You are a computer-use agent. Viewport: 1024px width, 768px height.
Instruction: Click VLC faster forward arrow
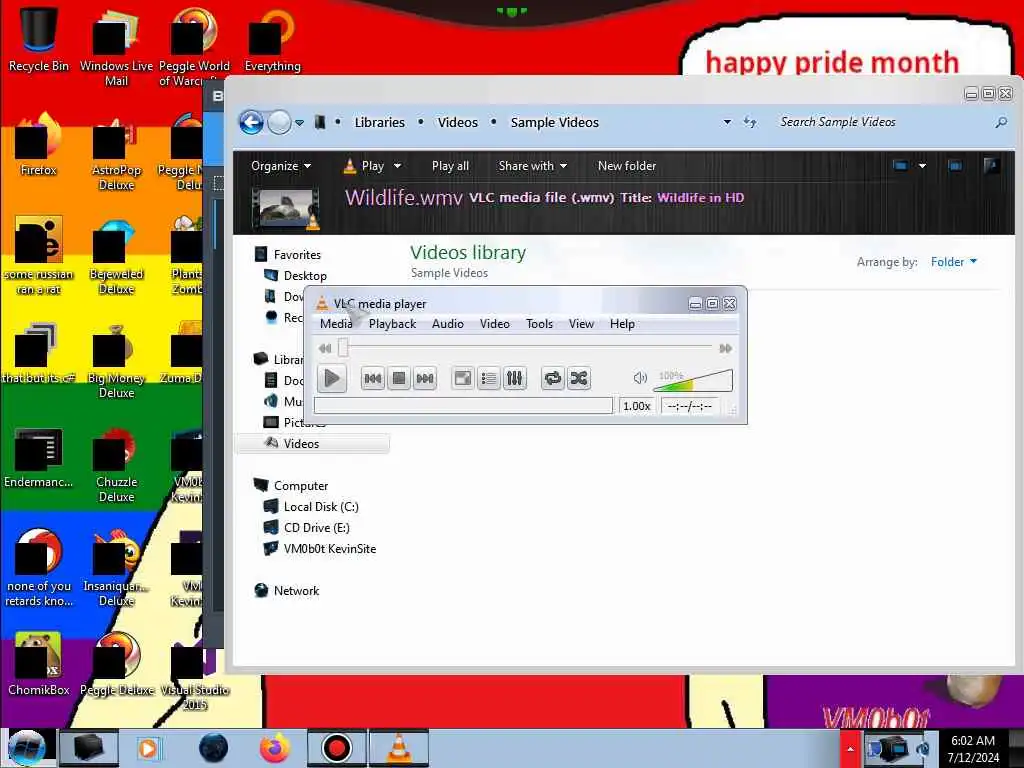coord(726,349)
